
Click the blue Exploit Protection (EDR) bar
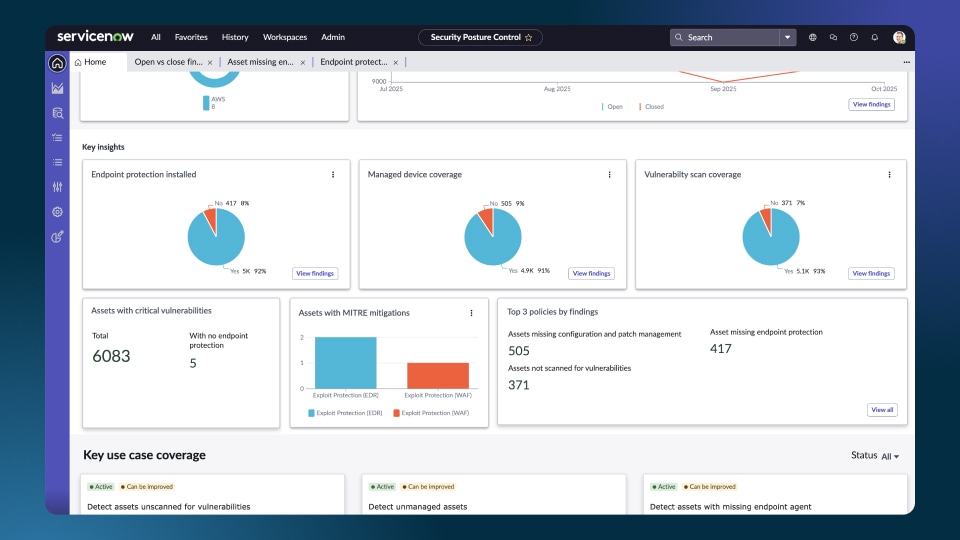[345, 362]
